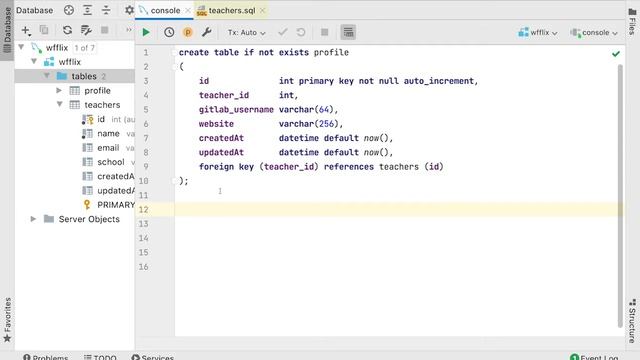Close the teachers.sql tab
The image size is (640, 360).
[x=262, y=11]
